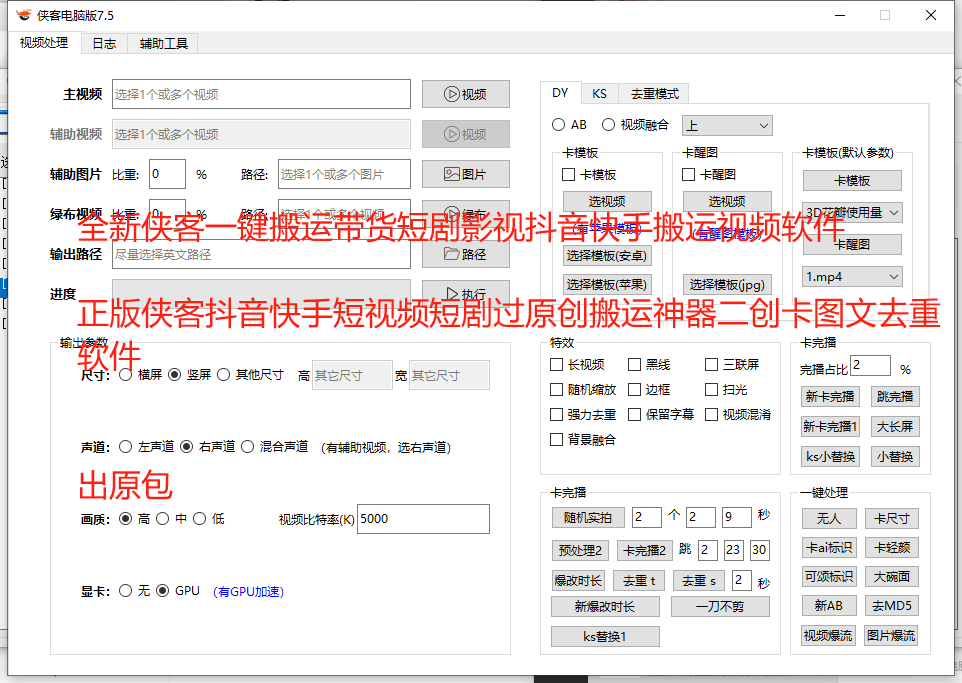The image size is (962, 683).
Task: Click the ks小替换 button
Action: [830, 457]
